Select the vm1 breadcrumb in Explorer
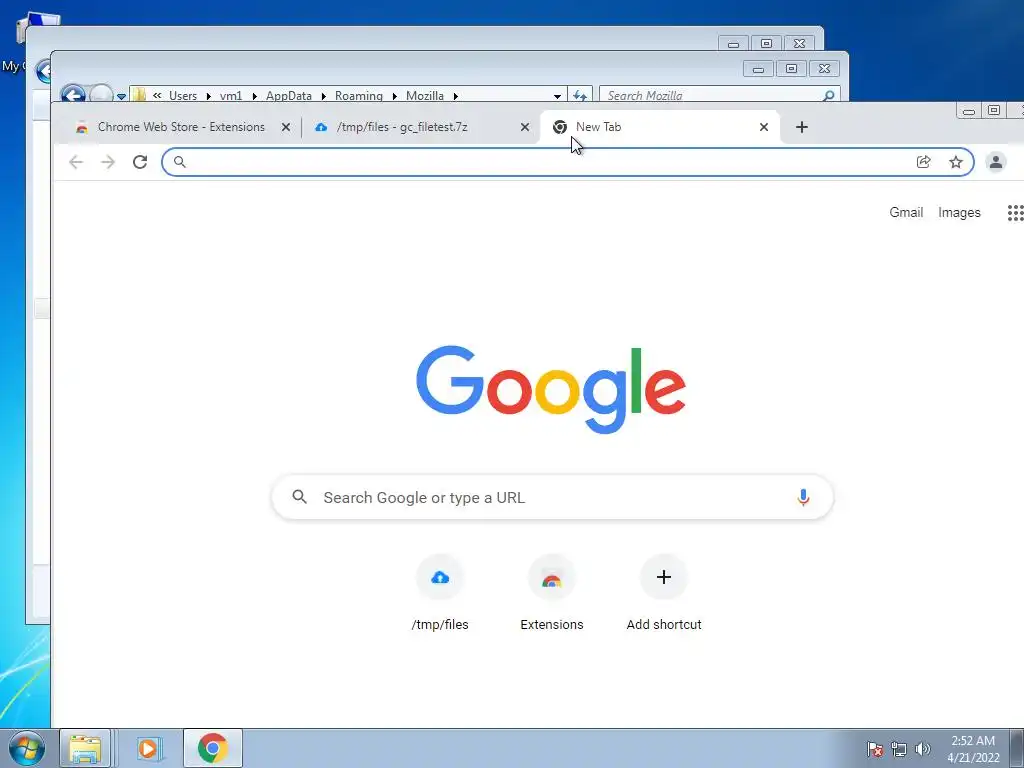Viewport: 1024px width, 768px height. (231, 96)
